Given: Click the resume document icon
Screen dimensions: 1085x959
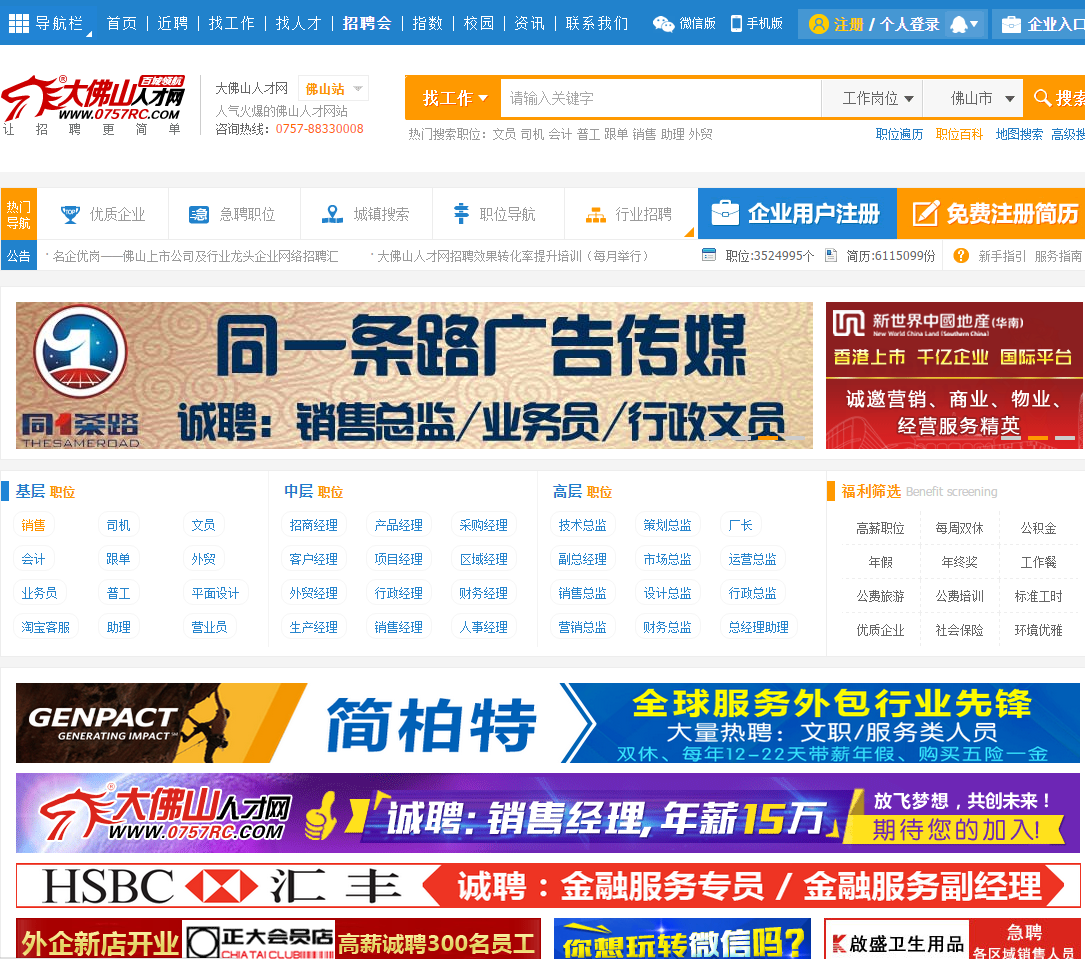Looking at the screenshot, I should 831,255.
